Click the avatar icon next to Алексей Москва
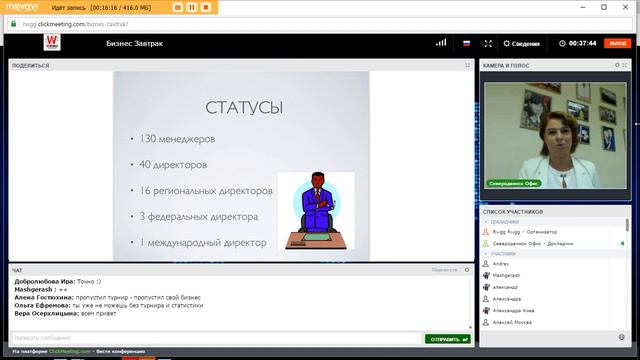The image size is (640, 360). [x=486, y=322]
